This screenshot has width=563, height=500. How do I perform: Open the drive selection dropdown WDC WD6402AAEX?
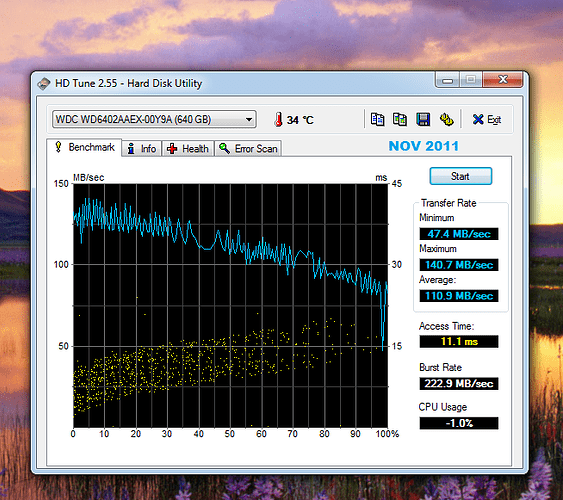coord(154,119)
